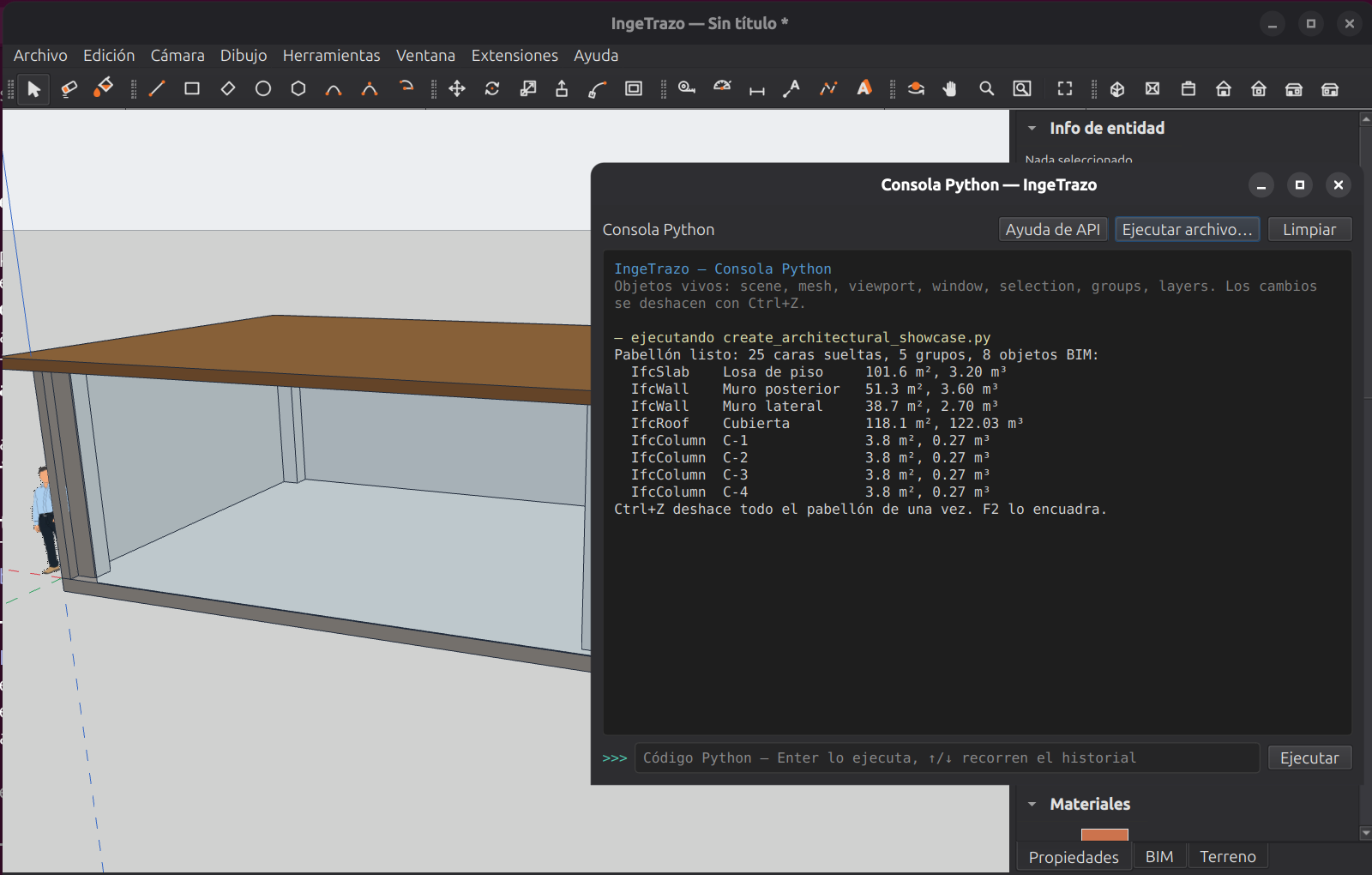The height and width of the screenshot is (875, 1372).
Task: Open the Dibujo menu
Action: click(244, 56)
